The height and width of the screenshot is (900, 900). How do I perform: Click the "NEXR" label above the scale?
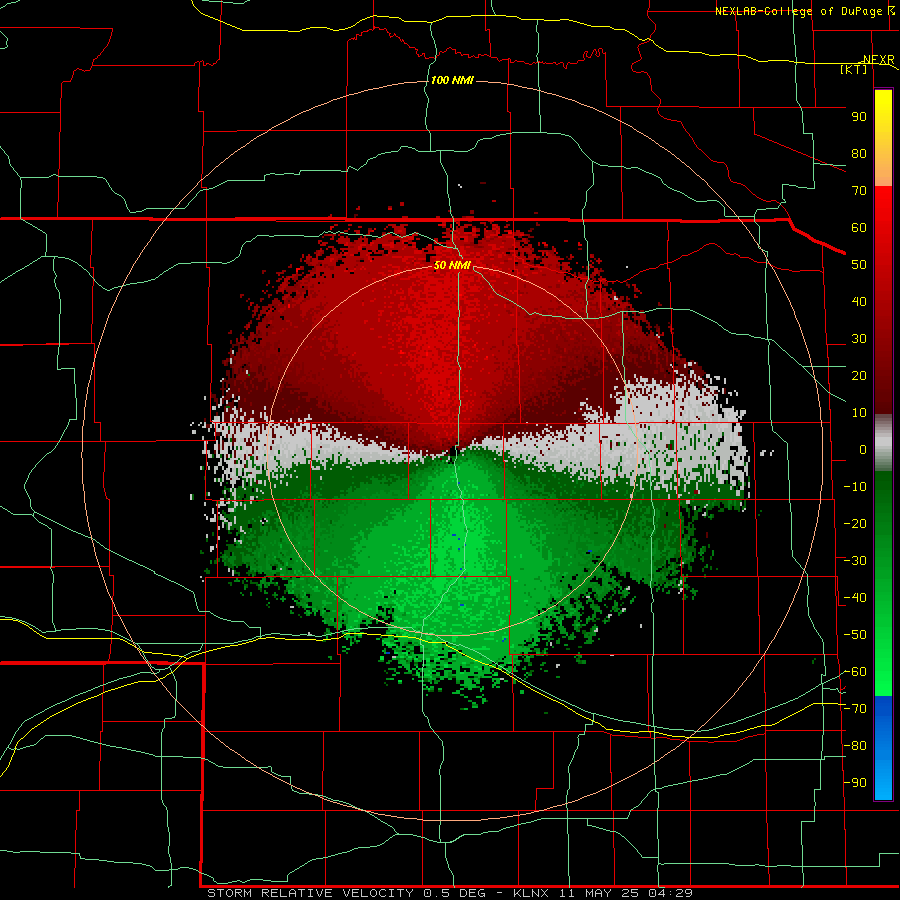878,60
